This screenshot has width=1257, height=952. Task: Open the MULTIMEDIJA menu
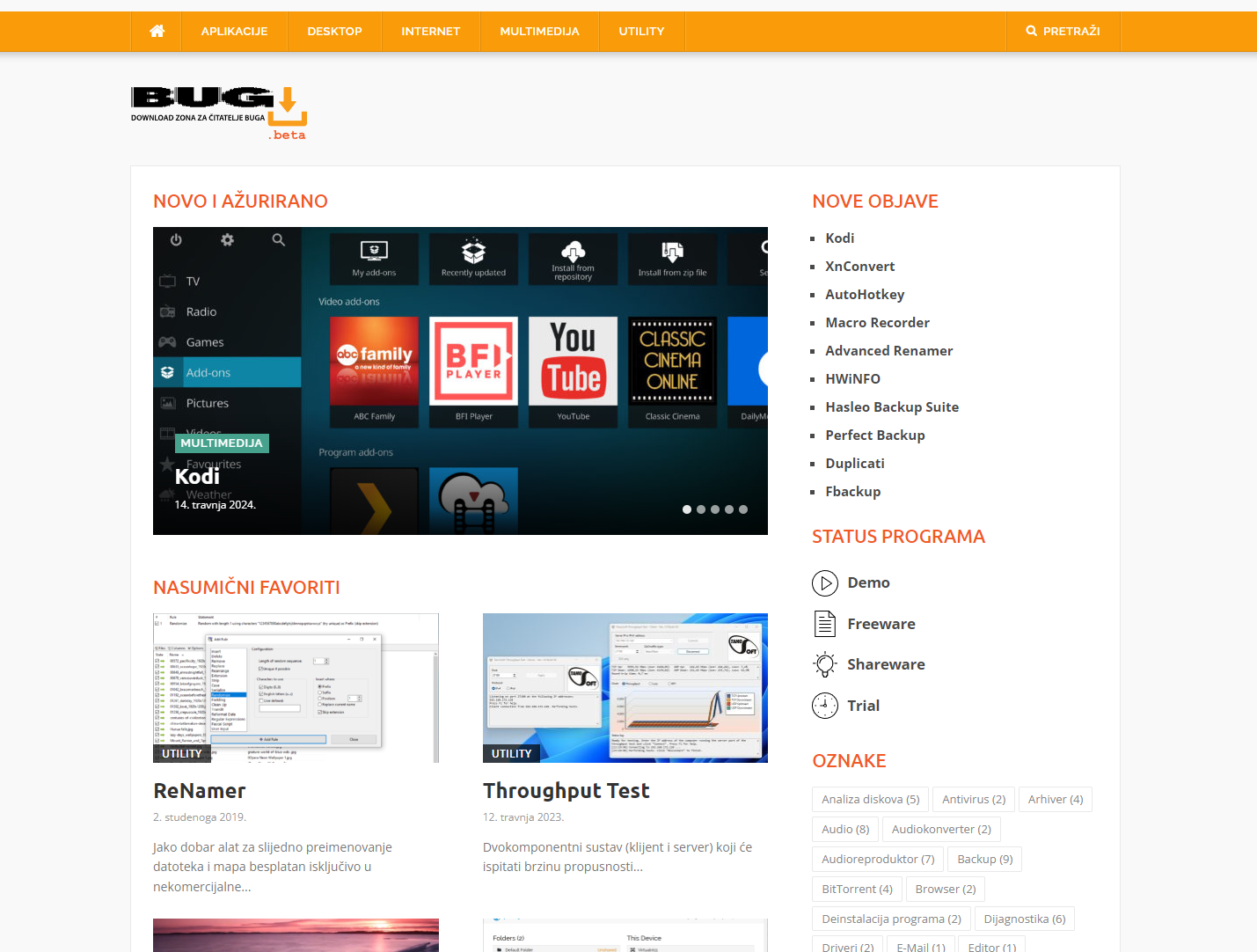pyautogui.click(x=539, y=31)
